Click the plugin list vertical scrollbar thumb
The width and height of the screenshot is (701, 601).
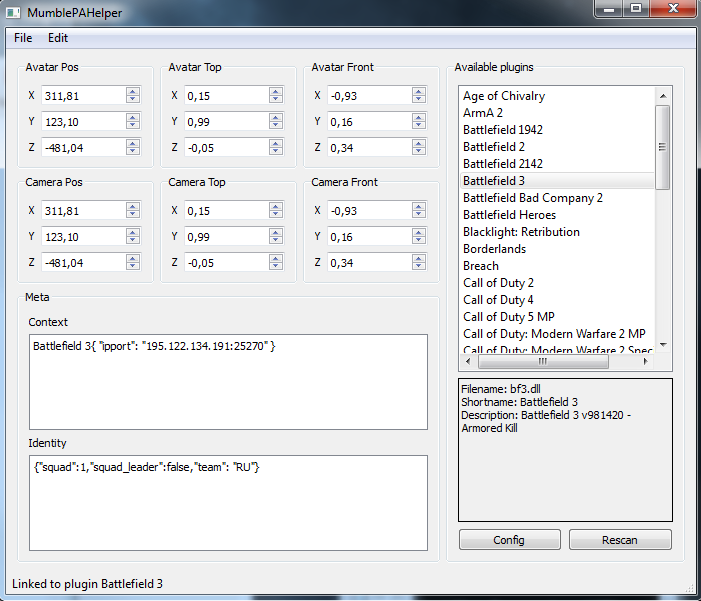(663, 147)
